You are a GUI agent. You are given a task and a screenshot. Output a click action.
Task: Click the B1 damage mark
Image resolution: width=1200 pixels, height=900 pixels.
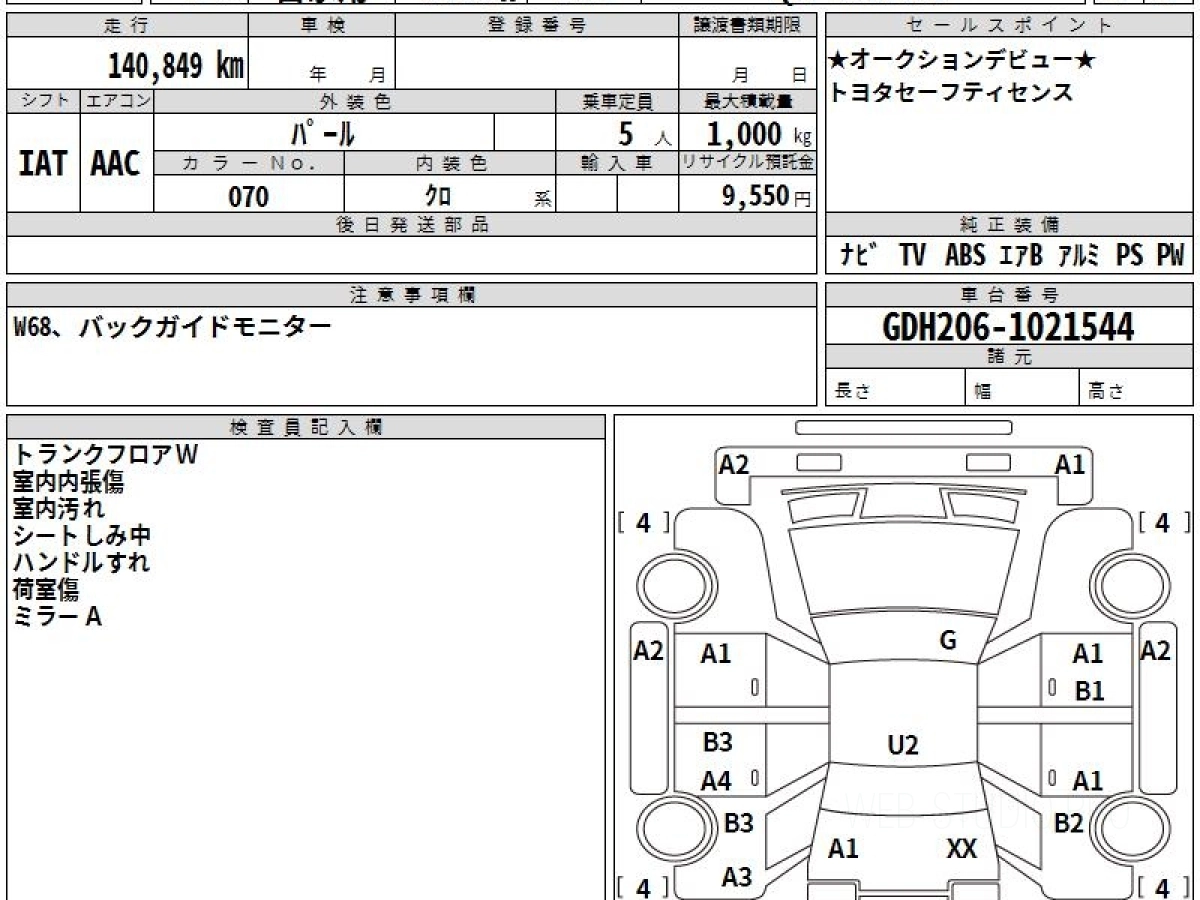click(x=1089, y=690)
